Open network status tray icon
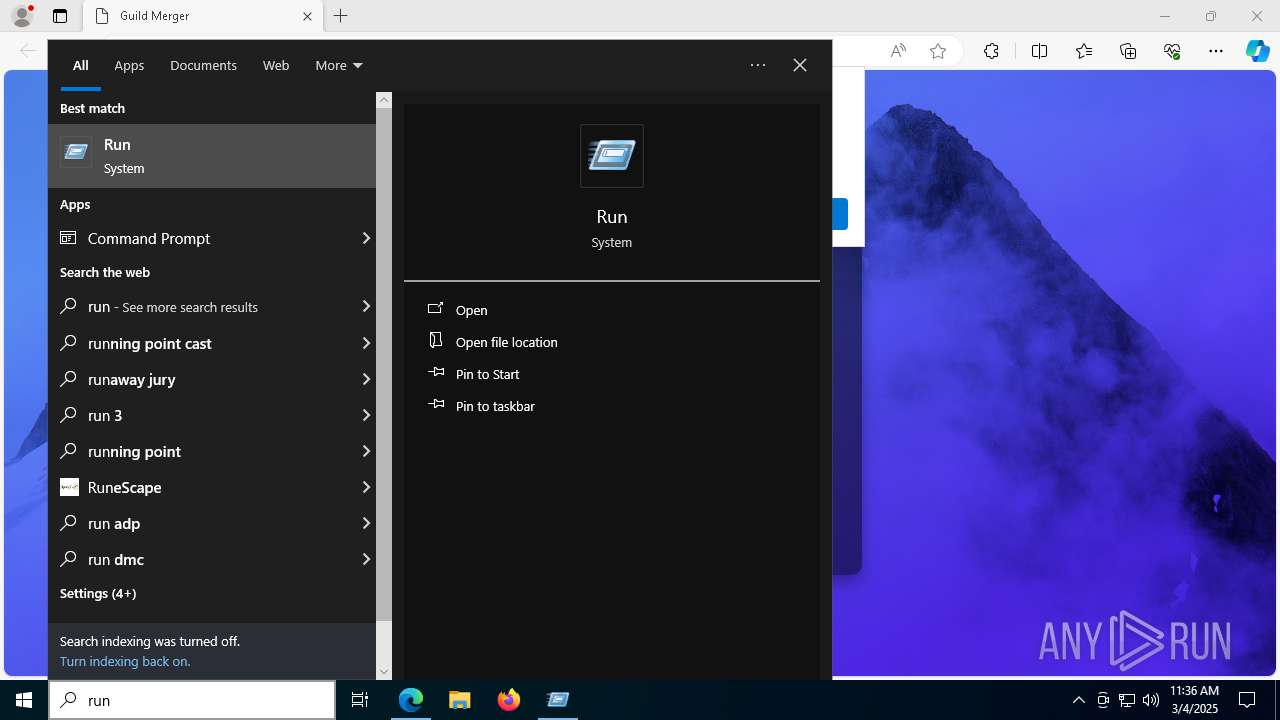1280x720 pixels. [x=1127, y=700]
